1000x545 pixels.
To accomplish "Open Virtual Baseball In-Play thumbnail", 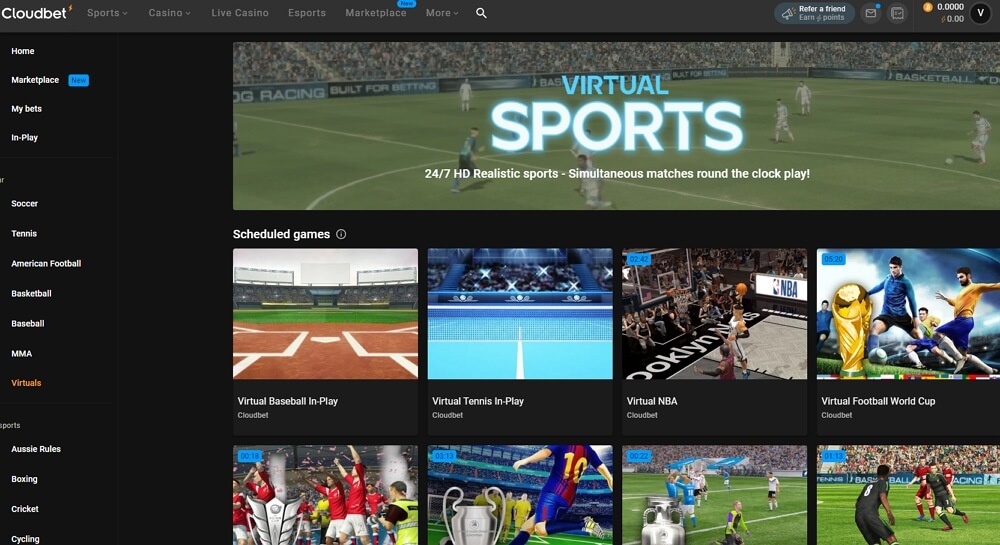I will pyautogui.click(x=325, y=314).
